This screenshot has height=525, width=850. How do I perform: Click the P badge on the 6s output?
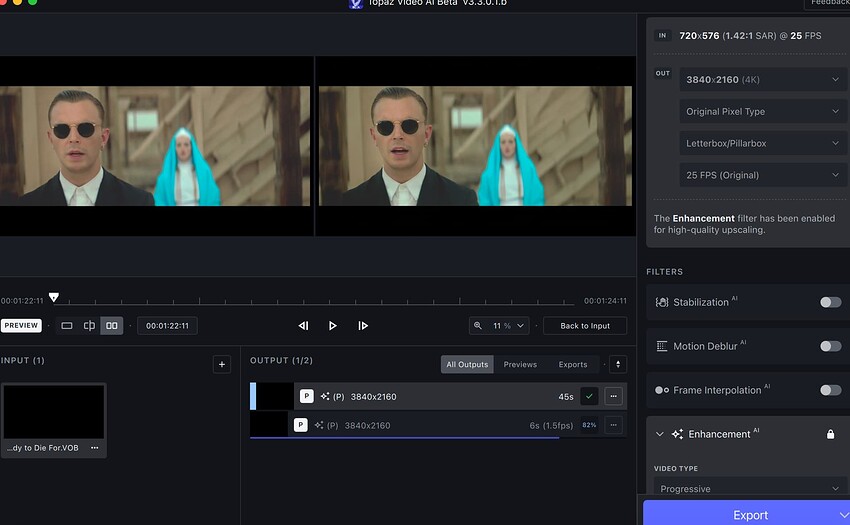[300, 425]
